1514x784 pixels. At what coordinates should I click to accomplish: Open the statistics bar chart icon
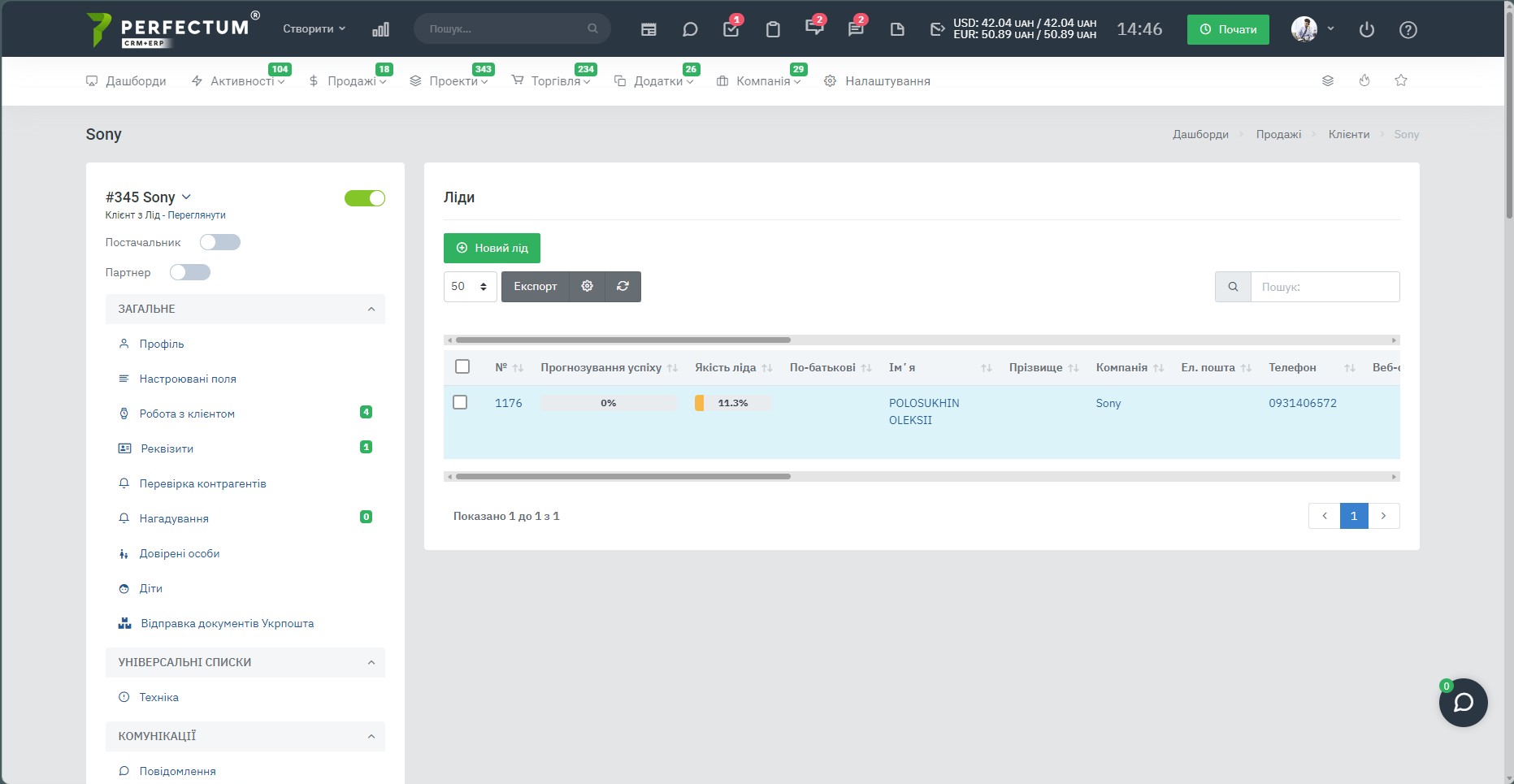pos(380,29)
